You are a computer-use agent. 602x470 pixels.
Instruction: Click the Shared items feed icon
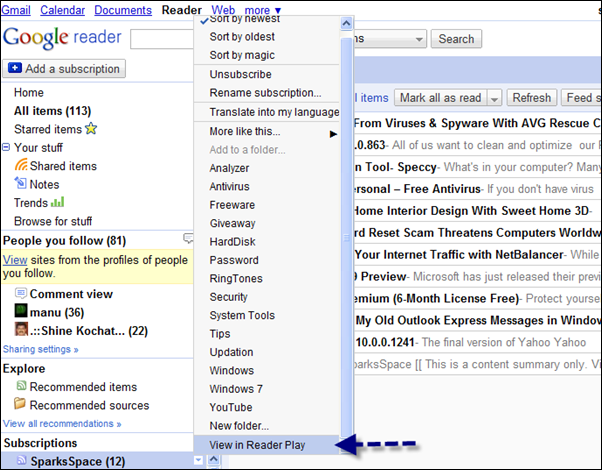pos(21,164)
